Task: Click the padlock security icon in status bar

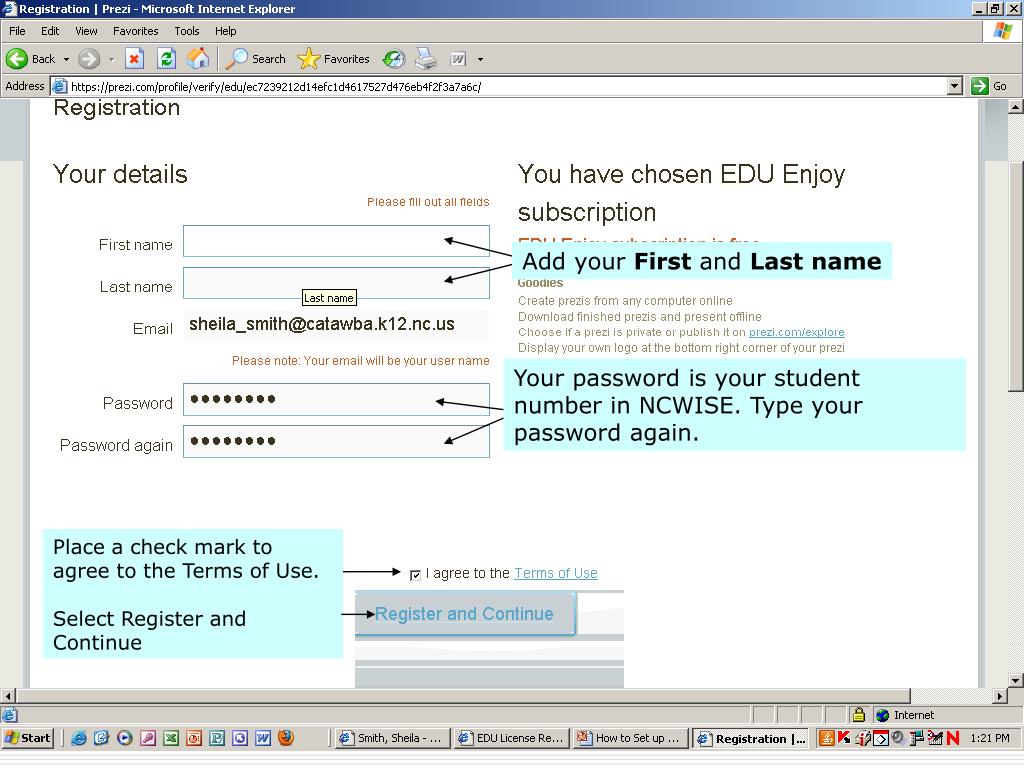Action: coord(859,715)
